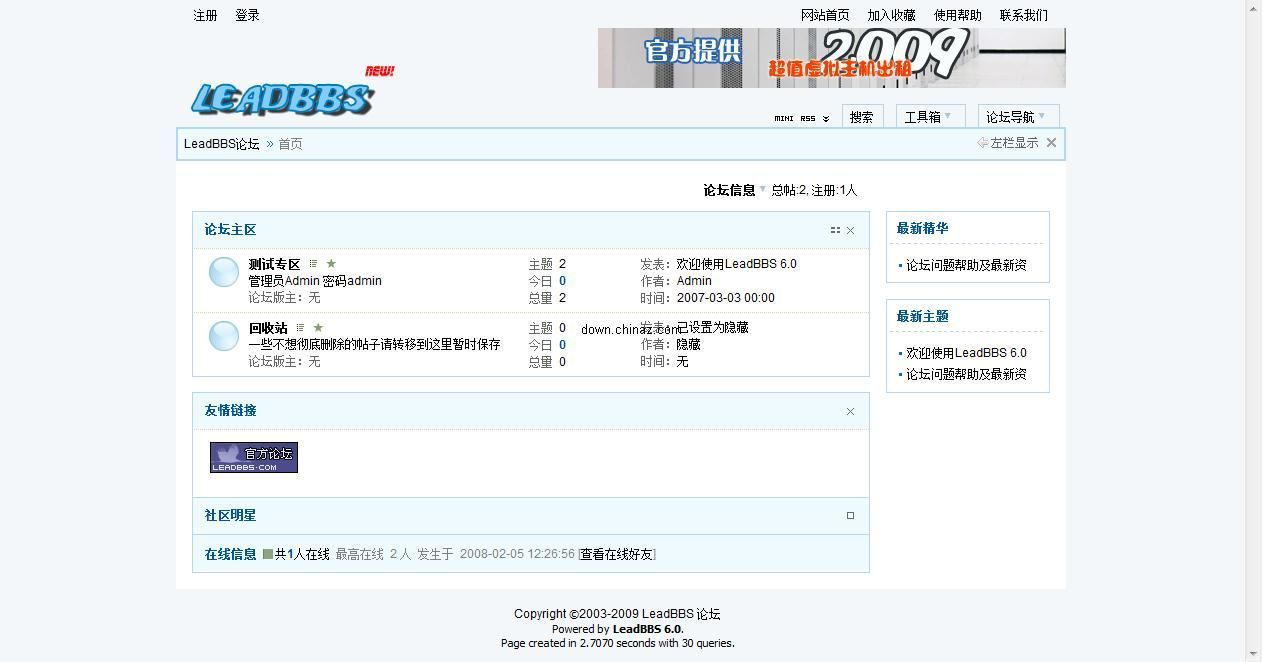1263x662 pixels.
Task: Click the 登录 login link
Action: [247, 15]
